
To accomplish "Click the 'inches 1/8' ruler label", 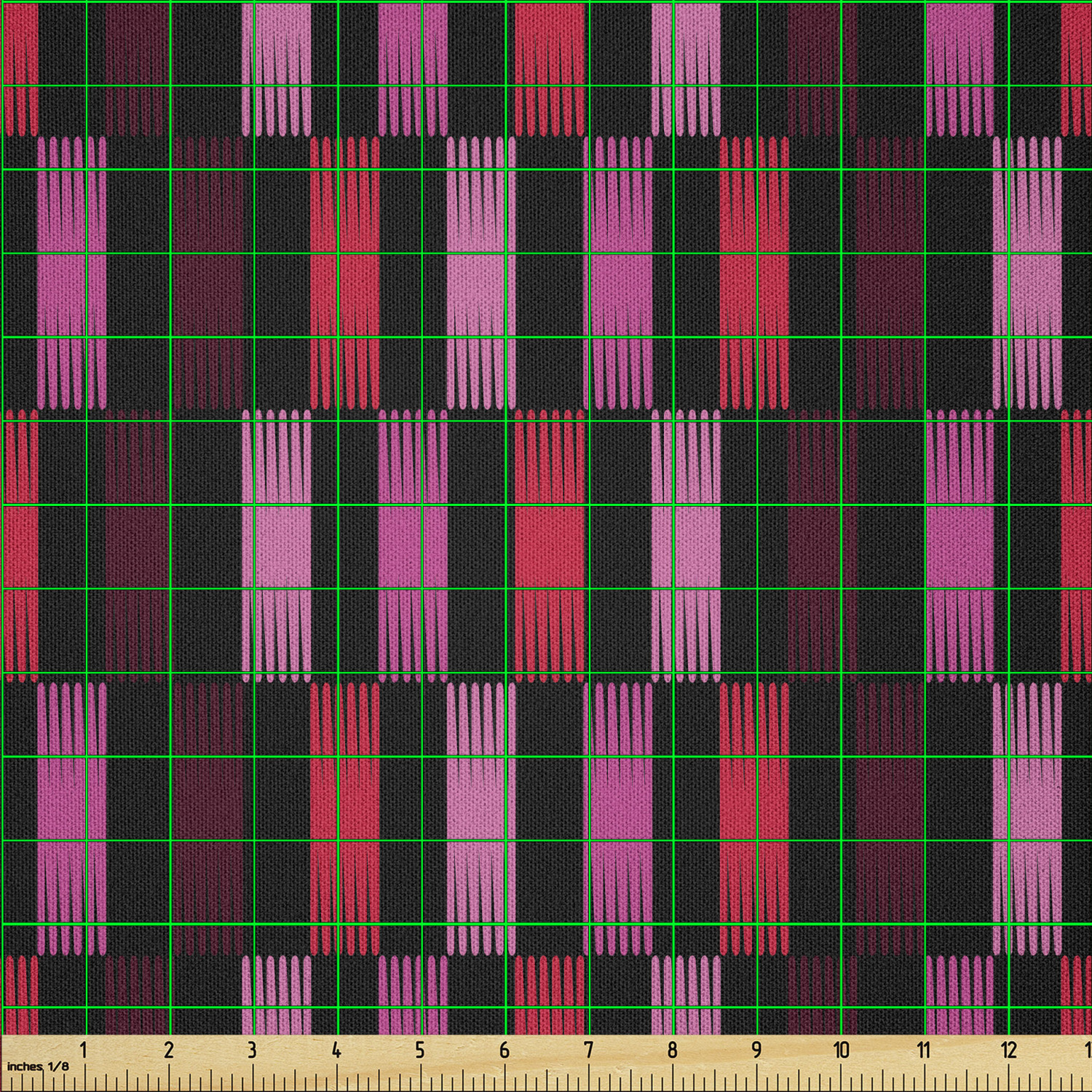I will pos(38,1067).
